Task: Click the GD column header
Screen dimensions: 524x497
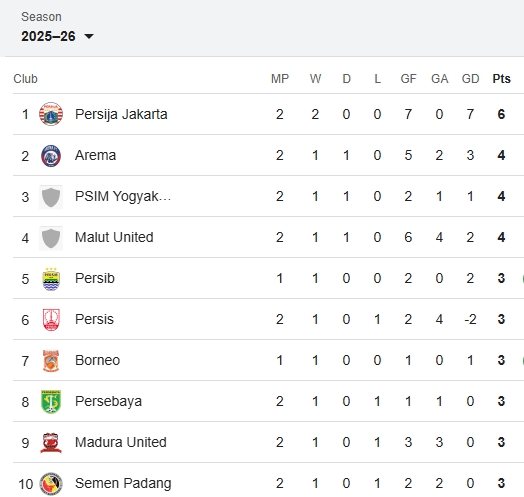Action: 470,79
